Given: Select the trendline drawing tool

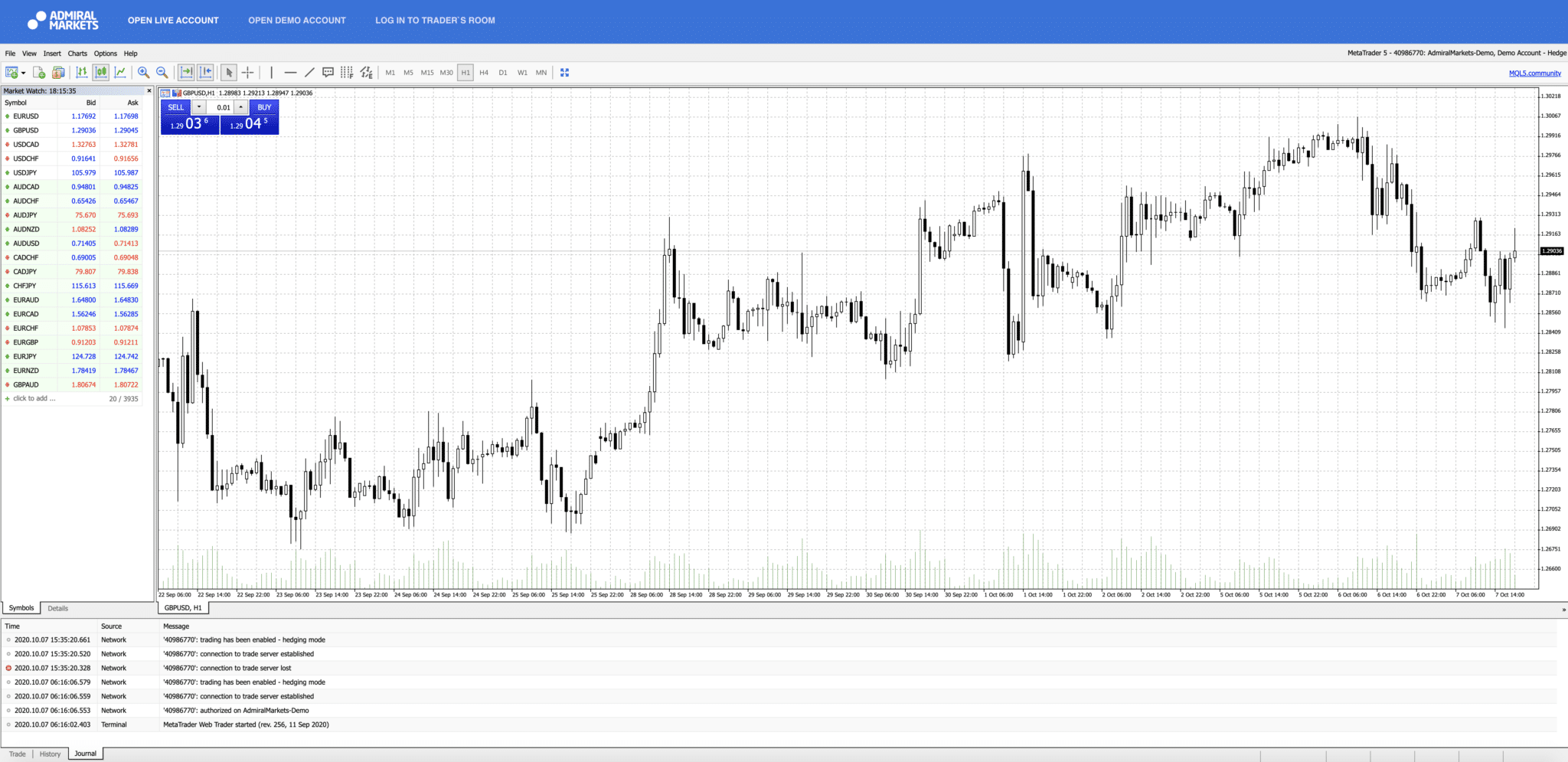Looking at the screenshot, I should pos(309,72).
